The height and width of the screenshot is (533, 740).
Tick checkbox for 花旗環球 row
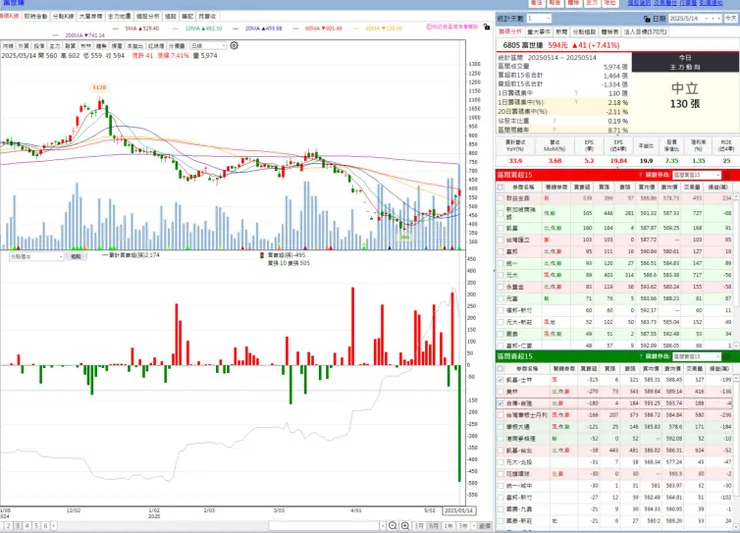click(500, 474)
